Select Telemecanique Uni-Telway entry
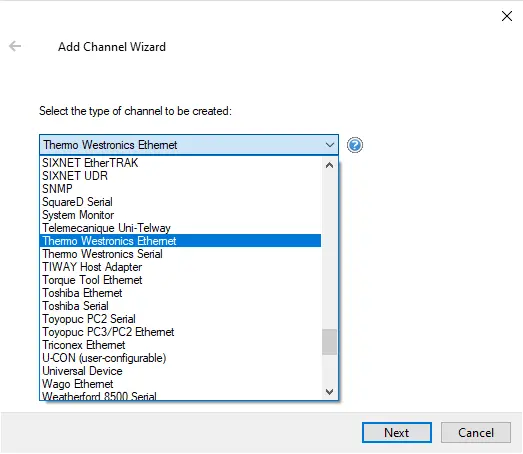This screenshot has width=523, height=454. 180,228
